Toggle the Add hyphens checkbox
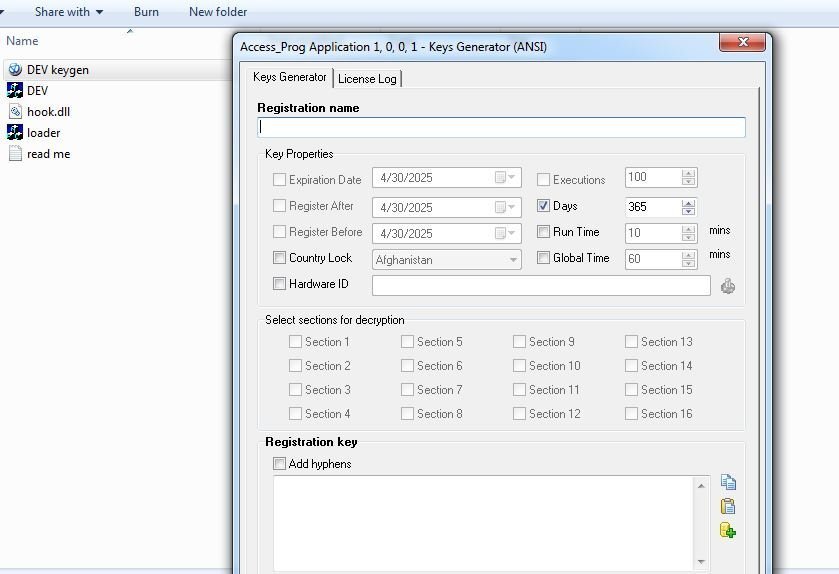Screen dimensions: 839x574 [x=280, y=464]
